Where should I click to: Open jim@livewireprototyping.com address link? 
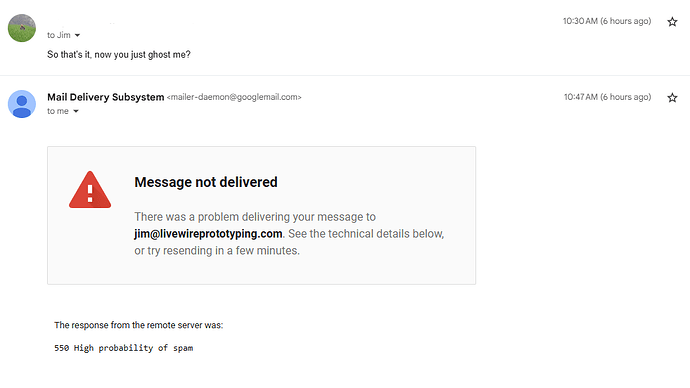click(x=208, y=234)
